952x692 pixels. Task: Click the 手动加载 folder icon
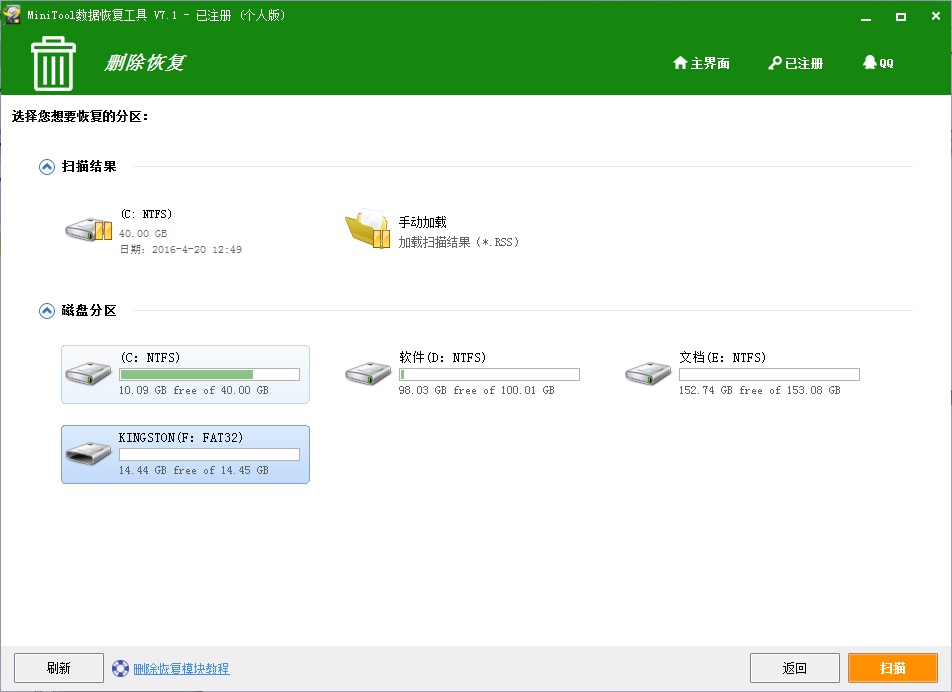[368, 229]
